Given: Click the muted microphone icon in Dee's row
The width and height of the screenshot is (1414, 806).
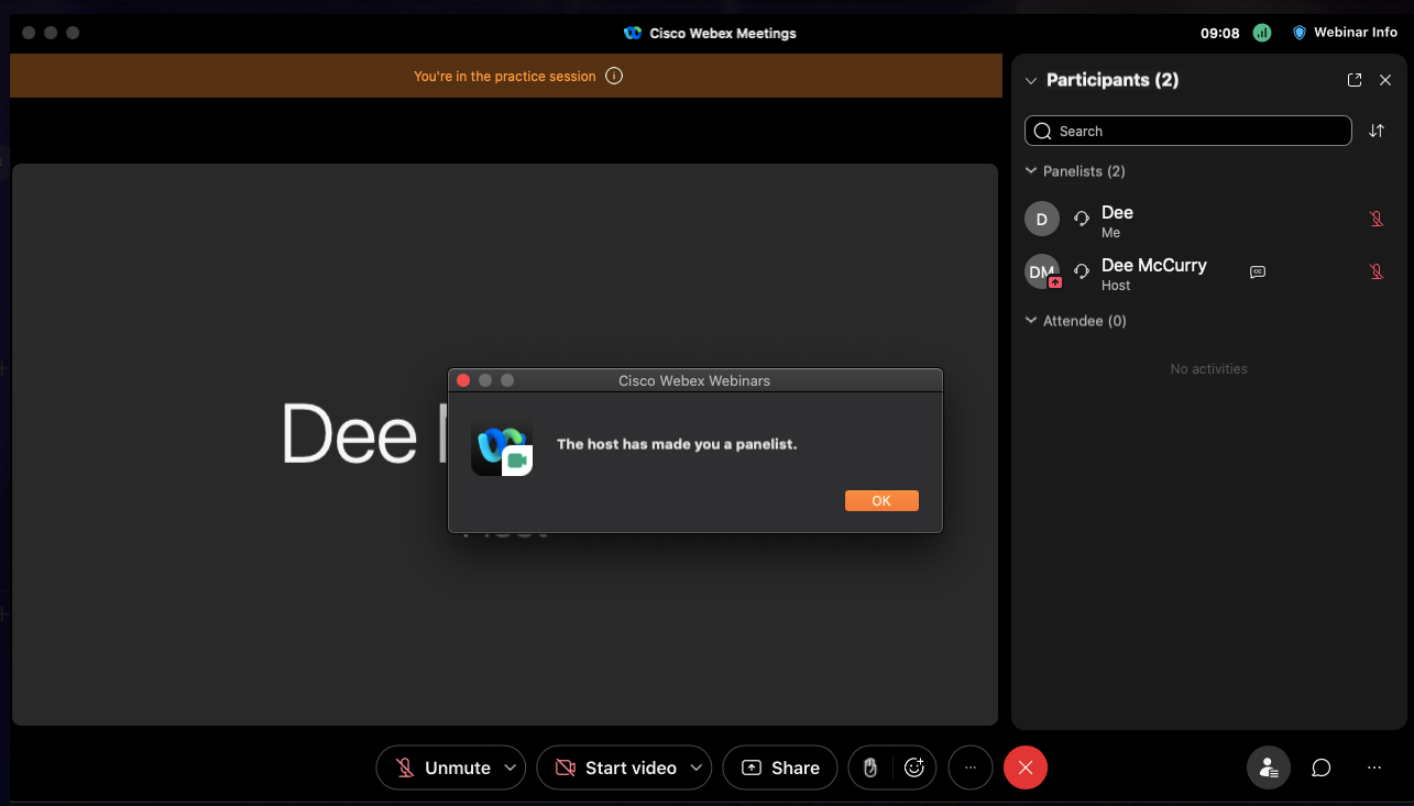Looking at the screenshot, I should tap(1377, 219).
